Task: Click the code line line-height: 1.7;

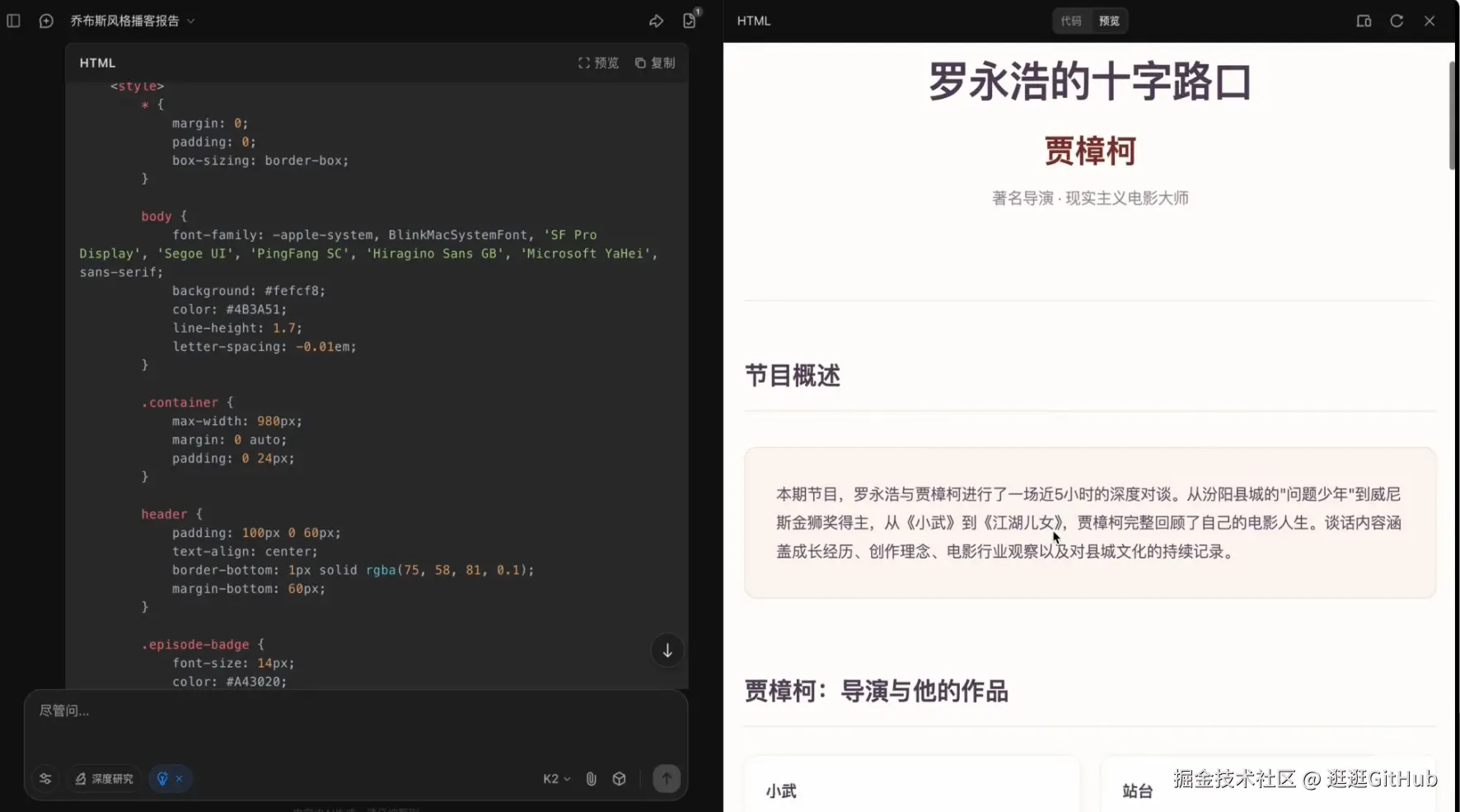Action: coord(237,329)
